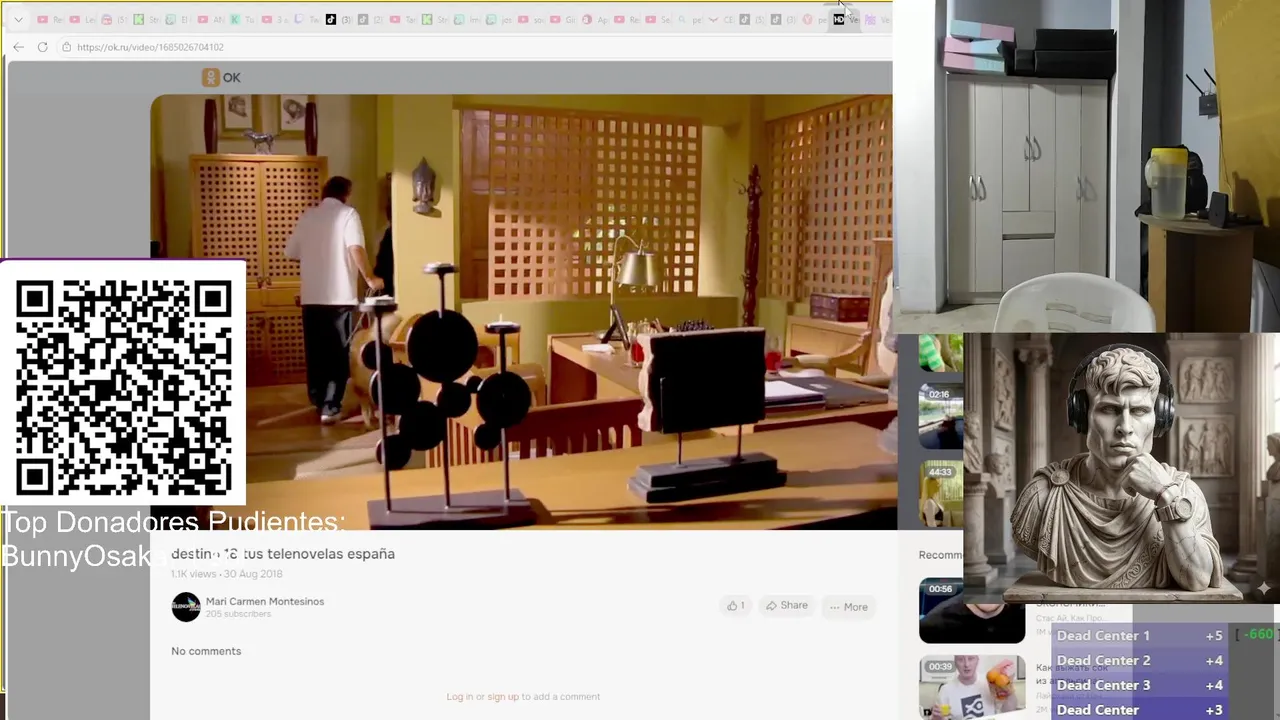Click the 'No comments' text

click(206, 651)
